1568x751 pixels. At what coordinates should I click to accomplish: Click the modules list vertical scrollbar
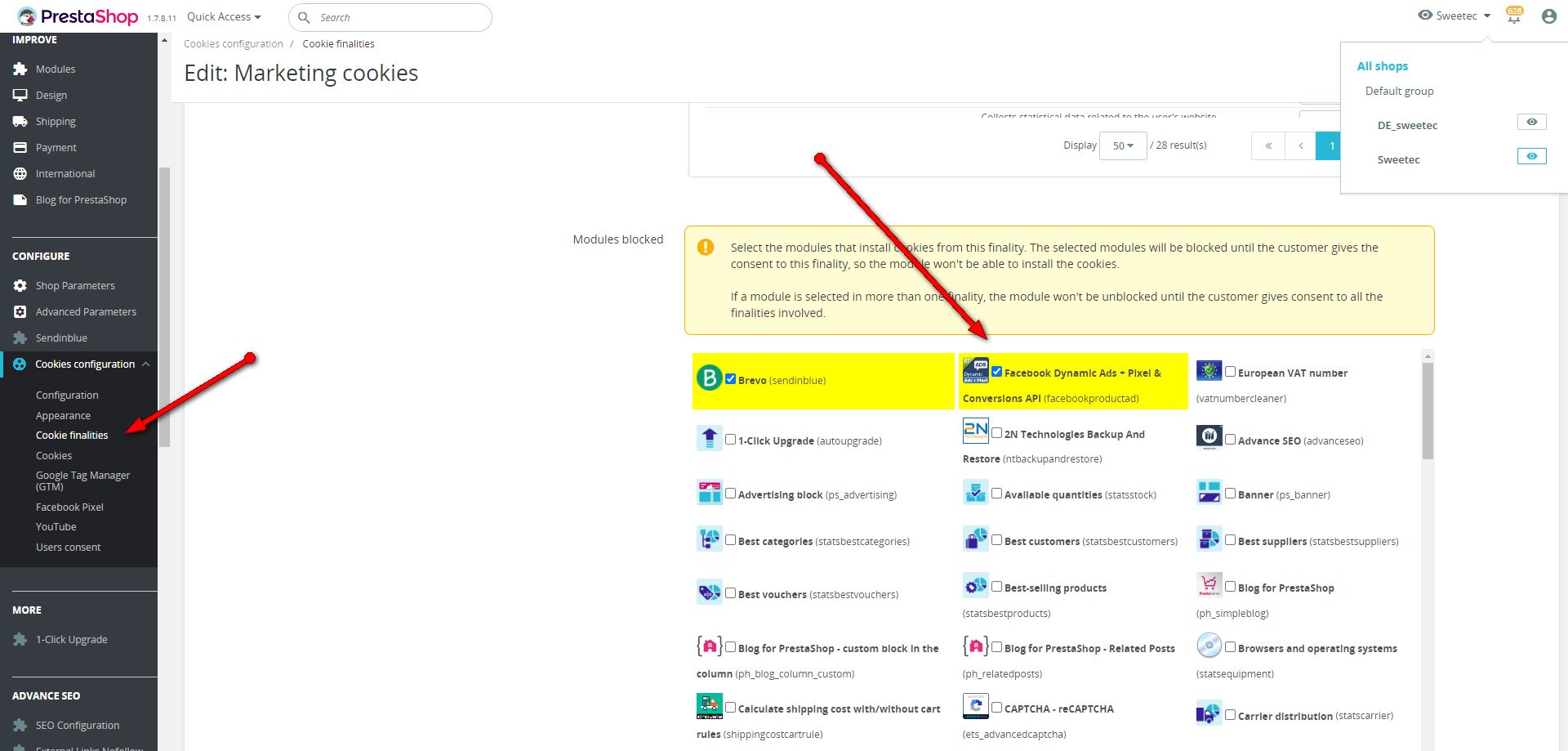pyautogui.click(x=1428, y=411)
